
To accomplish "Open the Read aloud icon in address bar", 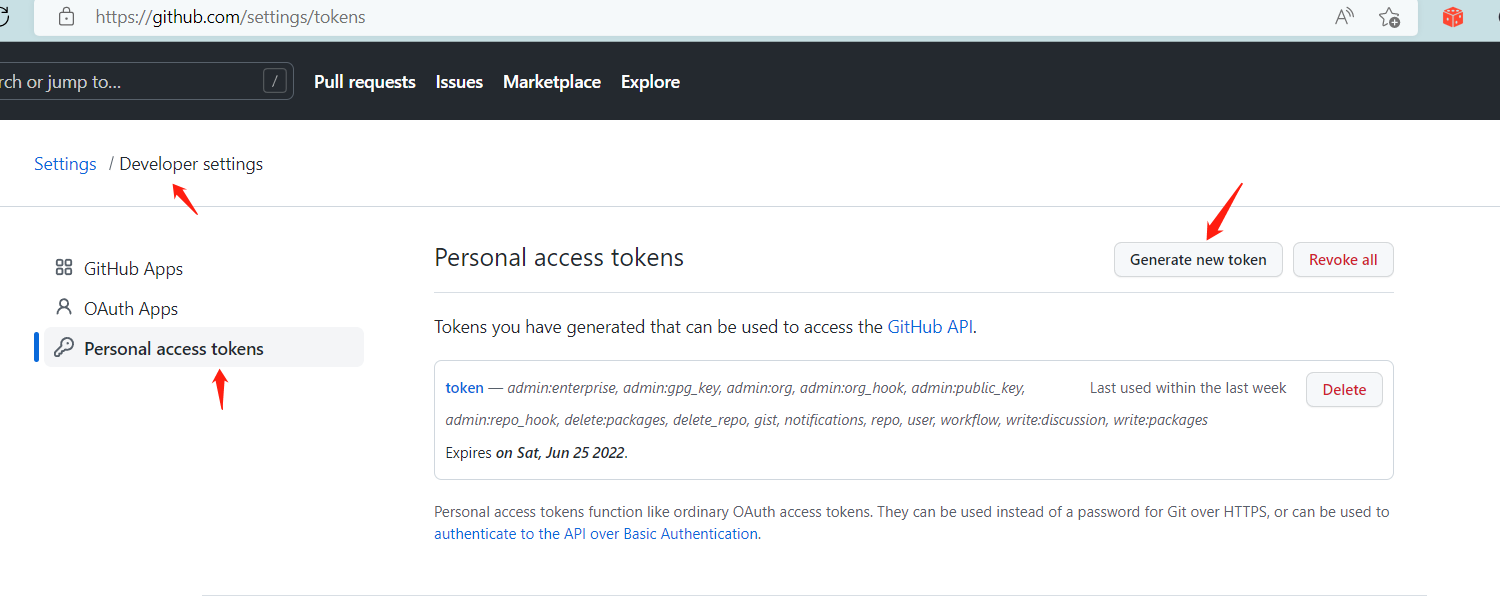I will (1345, 16).
